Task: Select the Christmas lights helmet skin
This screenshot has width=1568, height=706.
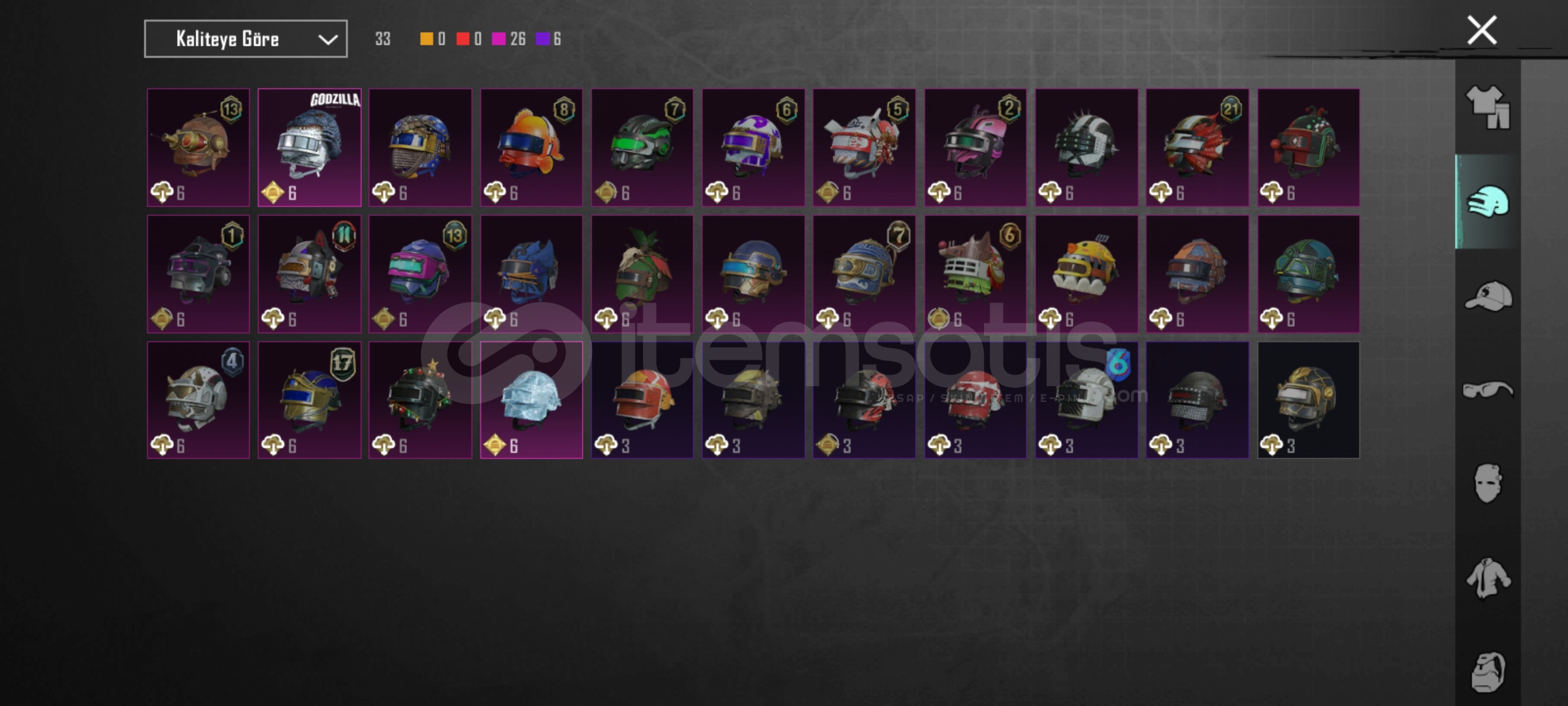Action: 420,400
